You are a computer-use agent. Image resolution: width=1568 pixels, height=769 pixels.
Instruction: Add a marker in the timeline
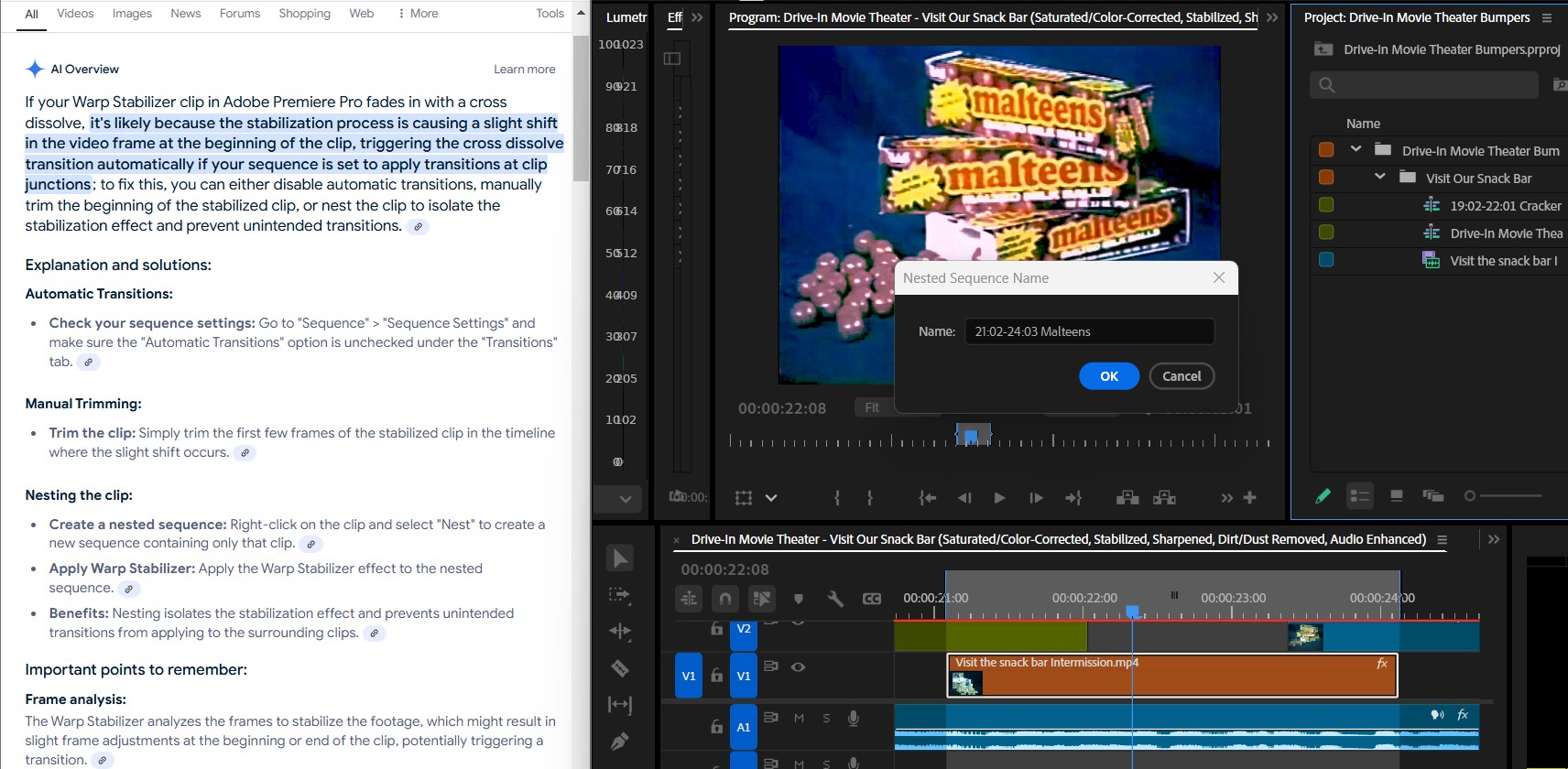pyautogui.click(x=799, y=599)
